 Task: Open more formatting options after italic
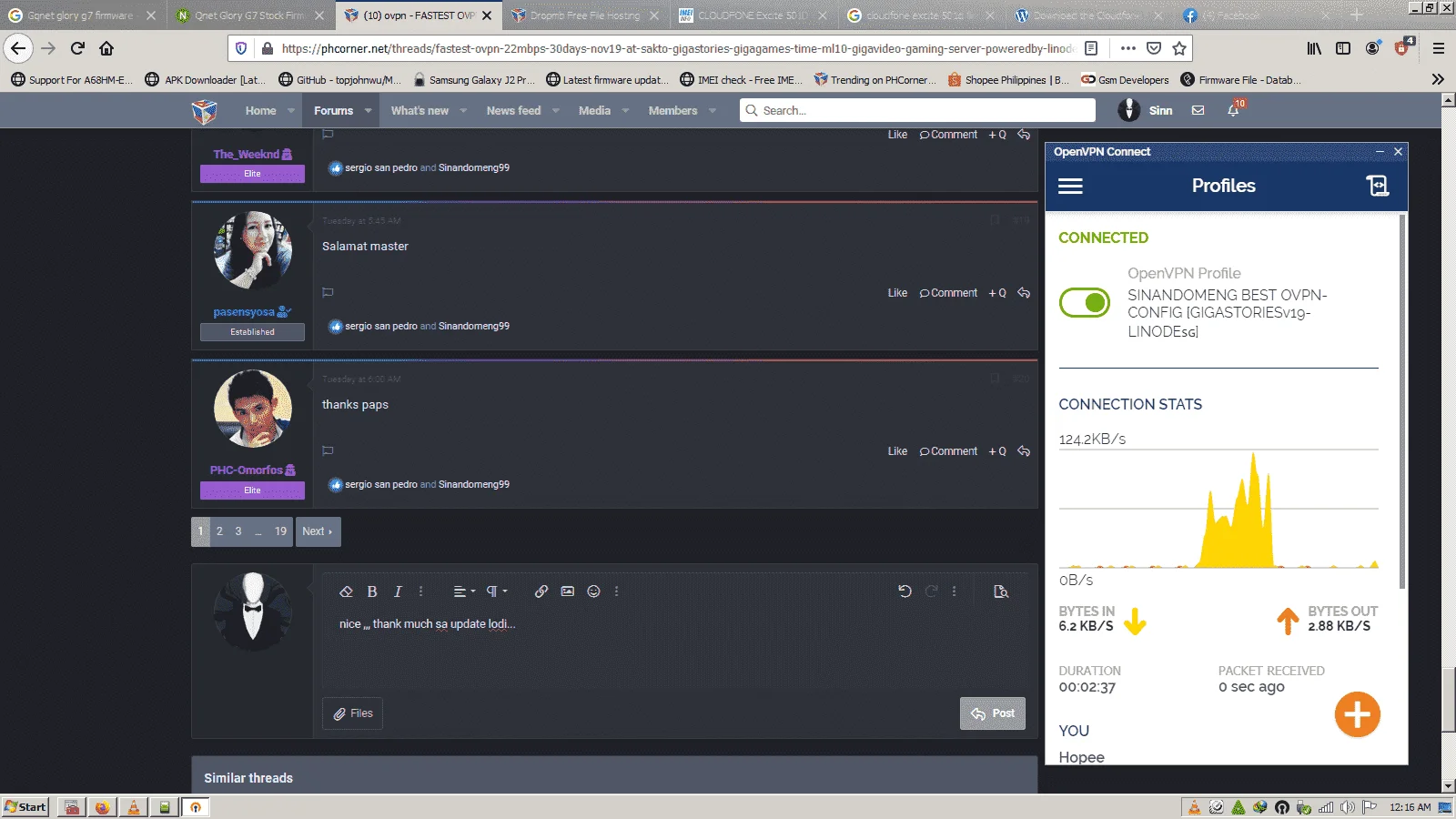pyautogui.click(x=420, y=591)
